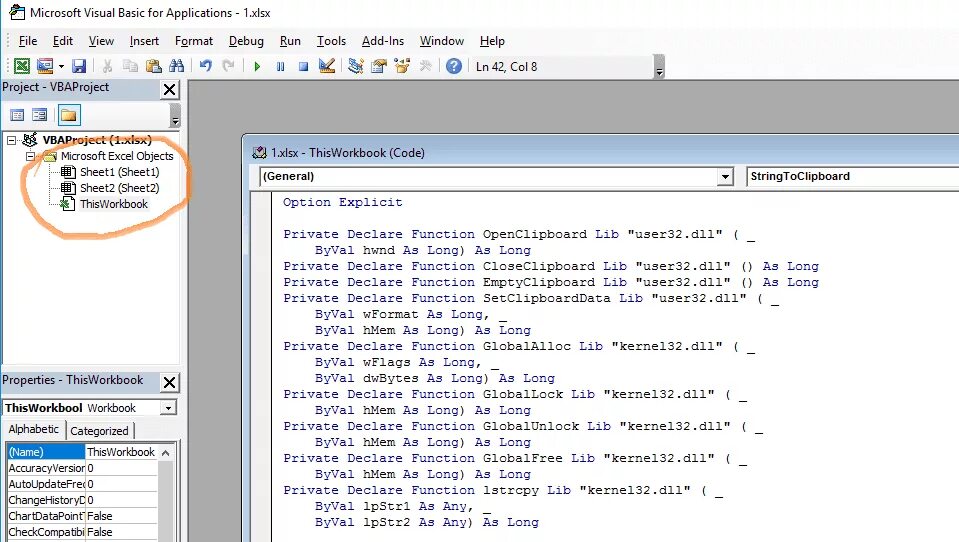This screenshot has width=959, height=542.
Task: Close the Properties - ThisWorkbook panel
Action: tap(169, 383)
